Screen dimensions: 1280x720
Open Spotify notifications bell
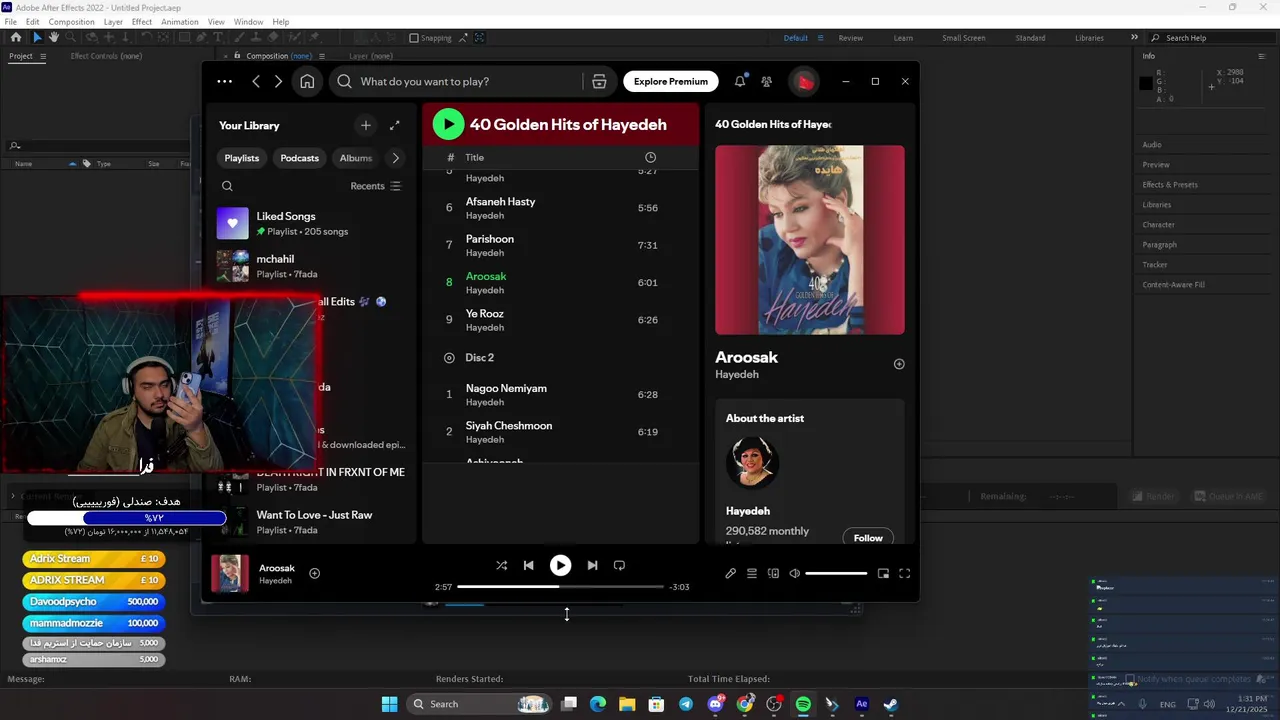tap(740, 81)
